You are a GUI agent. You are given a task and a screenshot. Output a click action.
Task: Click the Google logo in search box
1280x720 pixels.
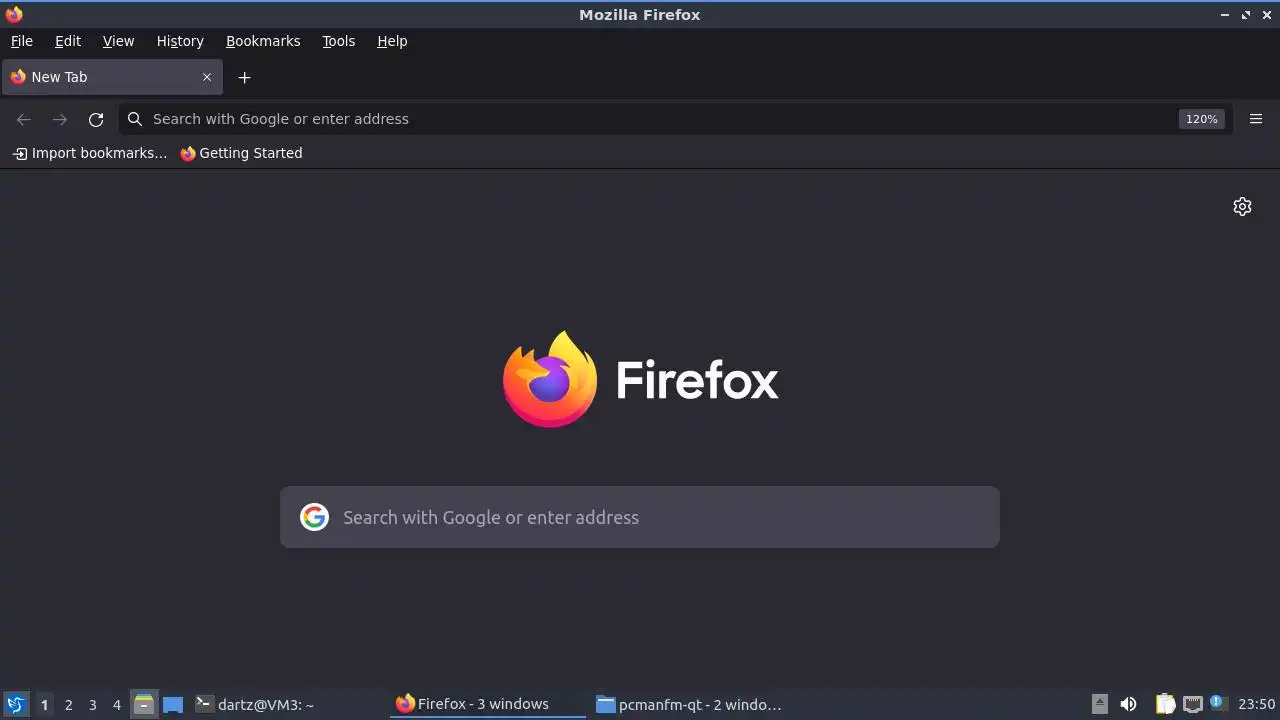314,517
